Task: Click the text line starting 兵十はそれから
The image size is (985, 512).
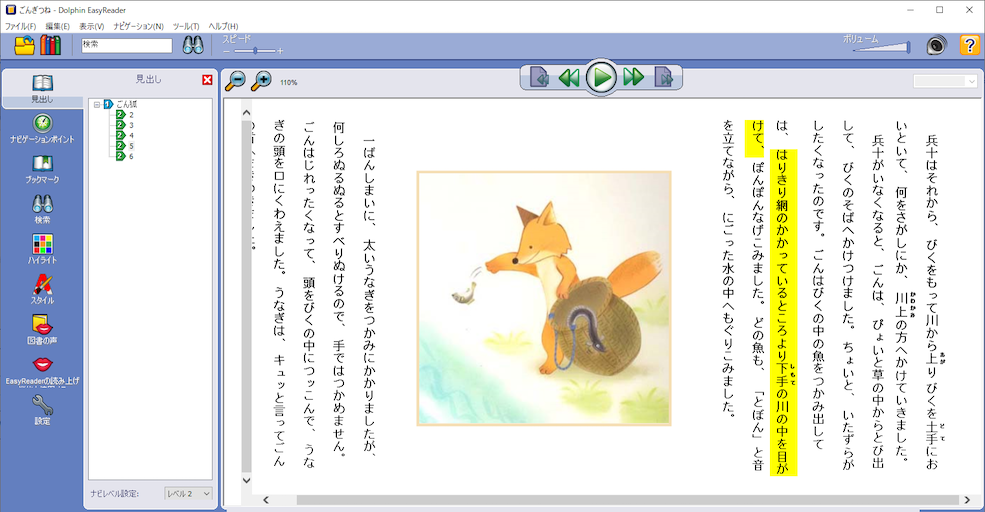Action: click(932, 302)
